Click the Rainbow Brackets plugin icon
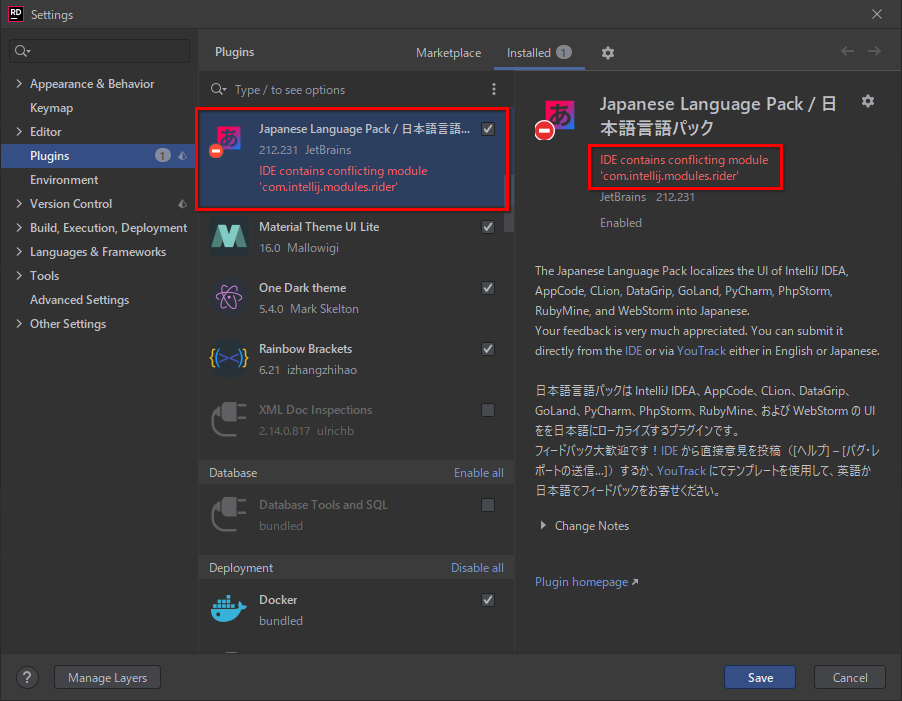The width and height of the screenshot is (902, 701). coord(229,358)
